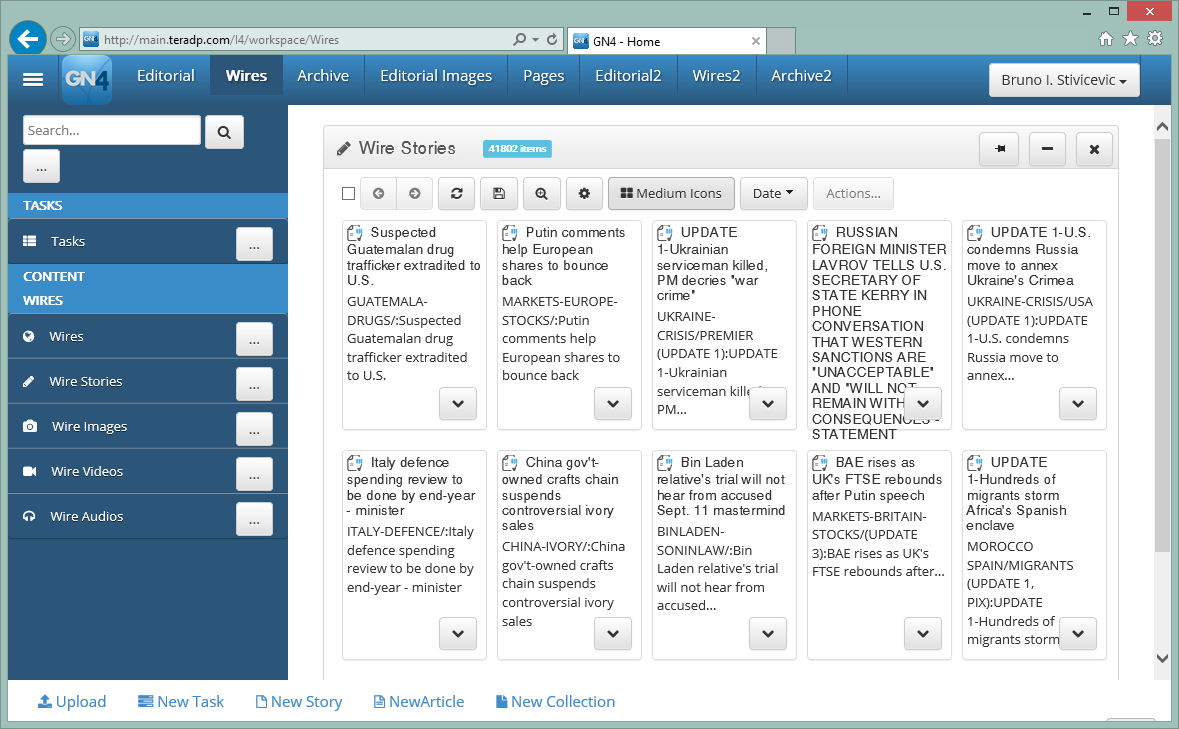The image size is (1179, 729).
Task: Focus the Search... input field
Action: pyautogui.click(x=112, y=131)
